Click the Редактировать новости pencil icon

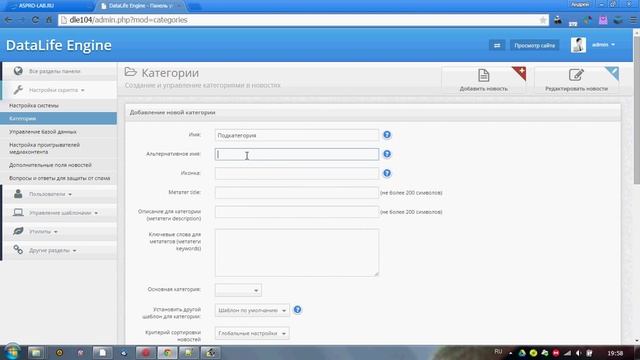pyautogui.click(x=576, y=75)
